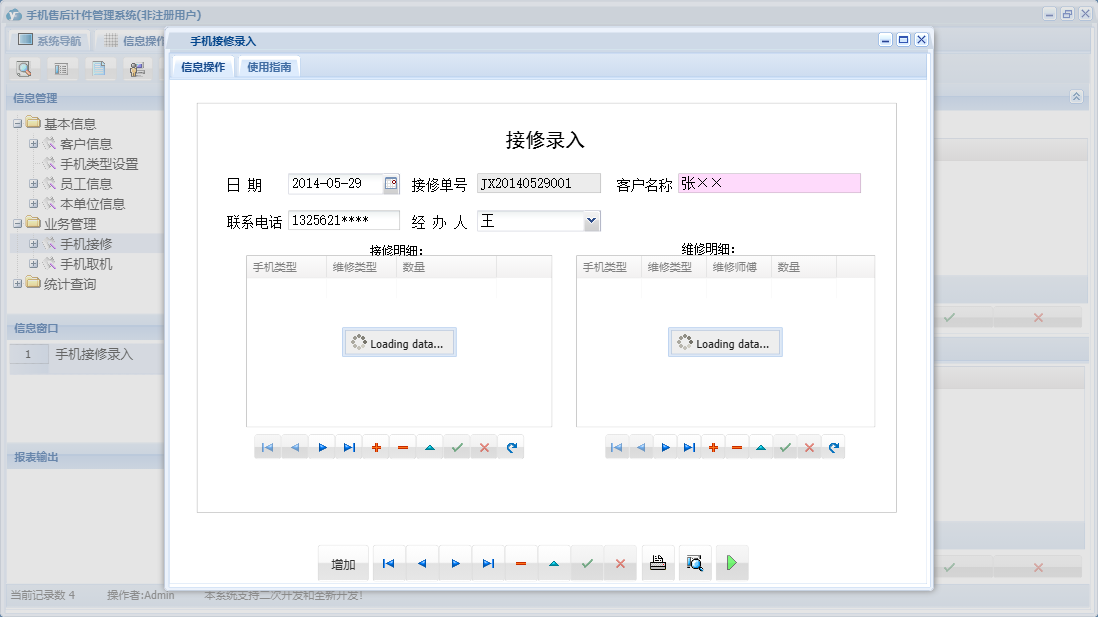Add a new 接修明细 row with the plus icon
1098x617 pixels.
pyautogui.click(x=377, y=447)
